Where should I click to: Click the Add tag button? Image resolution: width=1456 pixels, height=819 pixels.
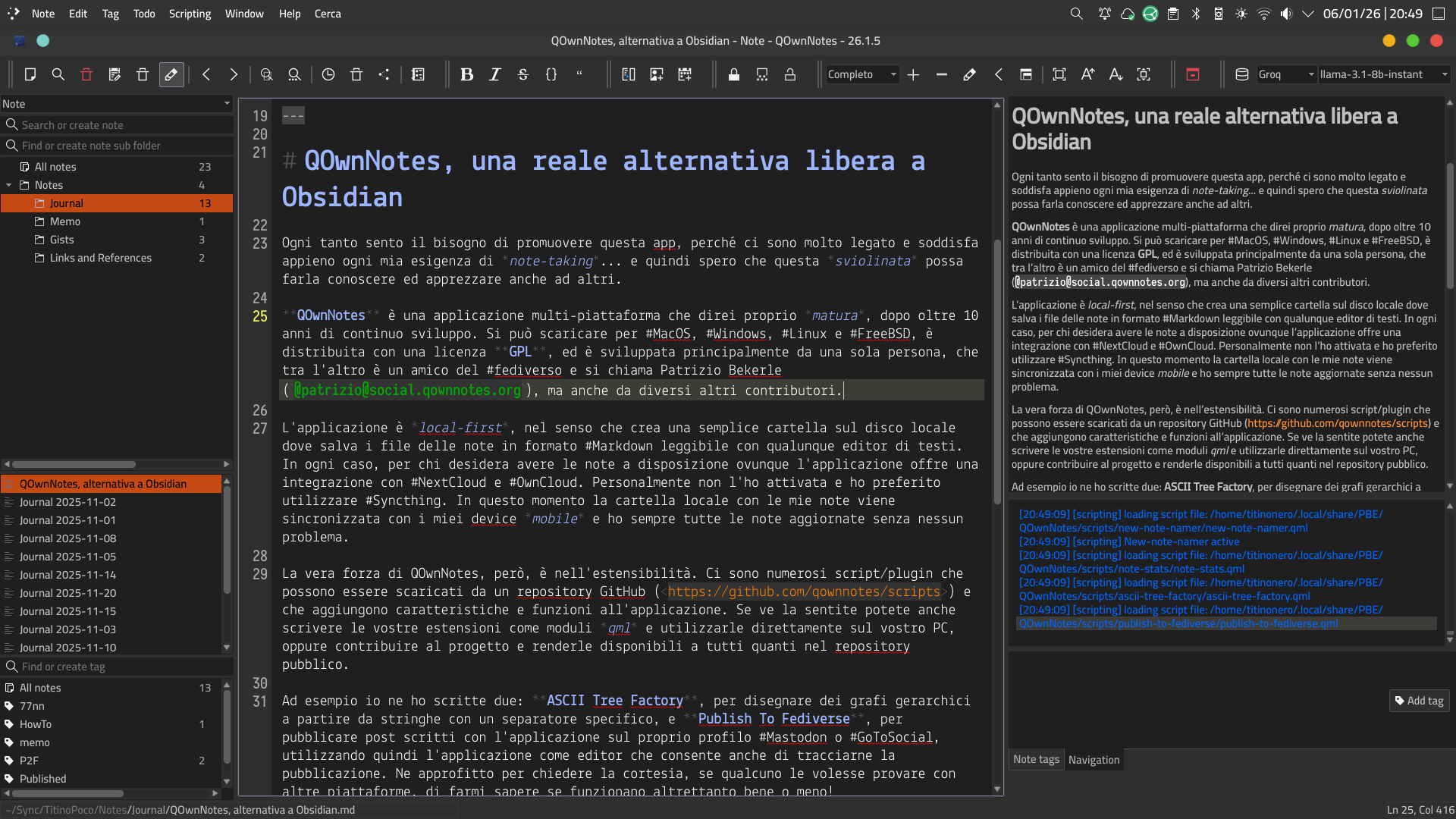click(1419, 701)
